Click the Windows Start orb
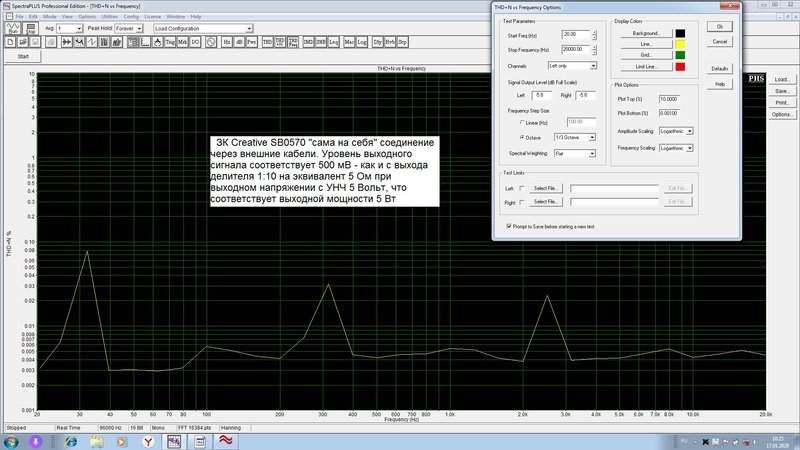Screen dimensions: 800x450 pyautogui.click(x=11, y=441)
